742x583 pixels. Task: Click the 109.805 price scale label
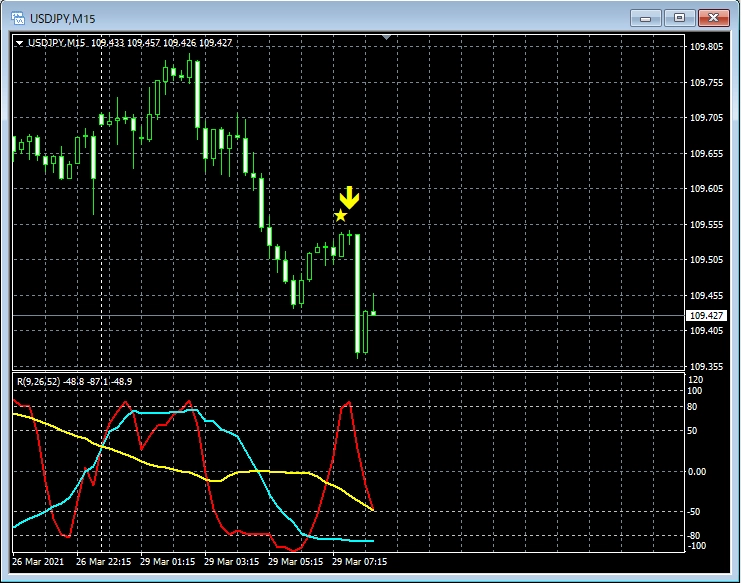tap(706, 47)
